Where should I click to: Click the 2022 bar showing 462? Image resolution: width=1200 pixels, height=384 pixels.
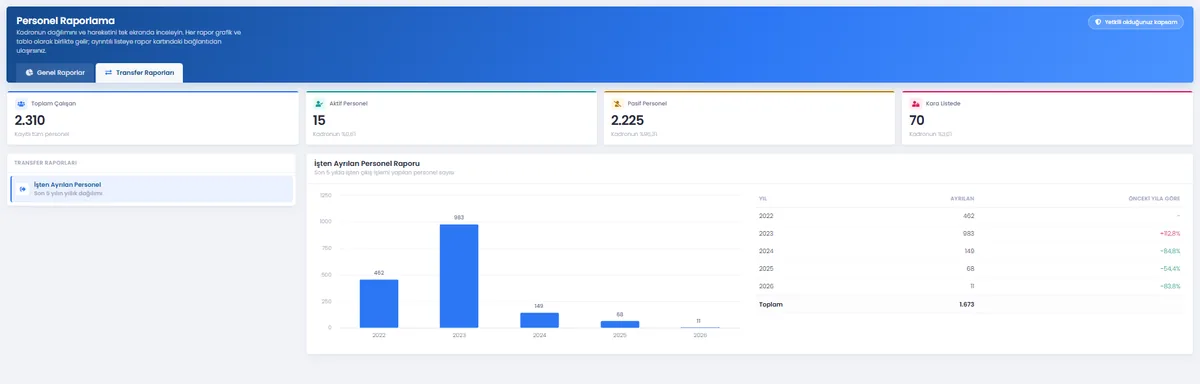coord(379,303)
